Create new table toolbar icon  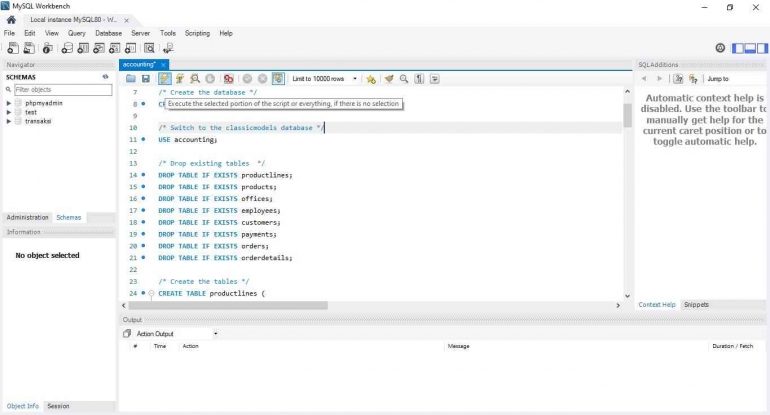point(83,48)
